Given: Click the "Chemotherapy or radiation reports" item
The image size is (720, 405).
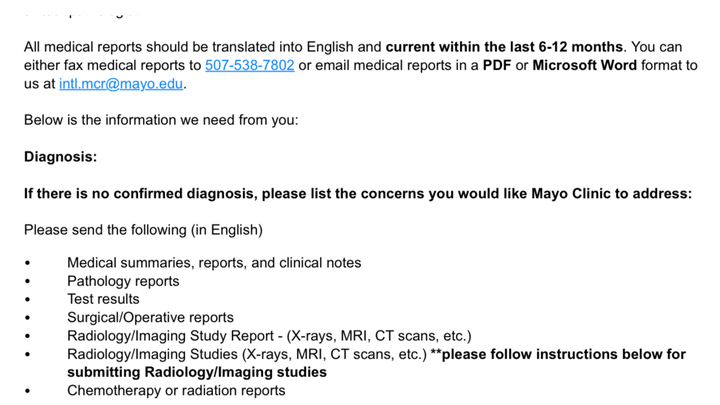Looking at the screenshot, I should click(176, 390).
